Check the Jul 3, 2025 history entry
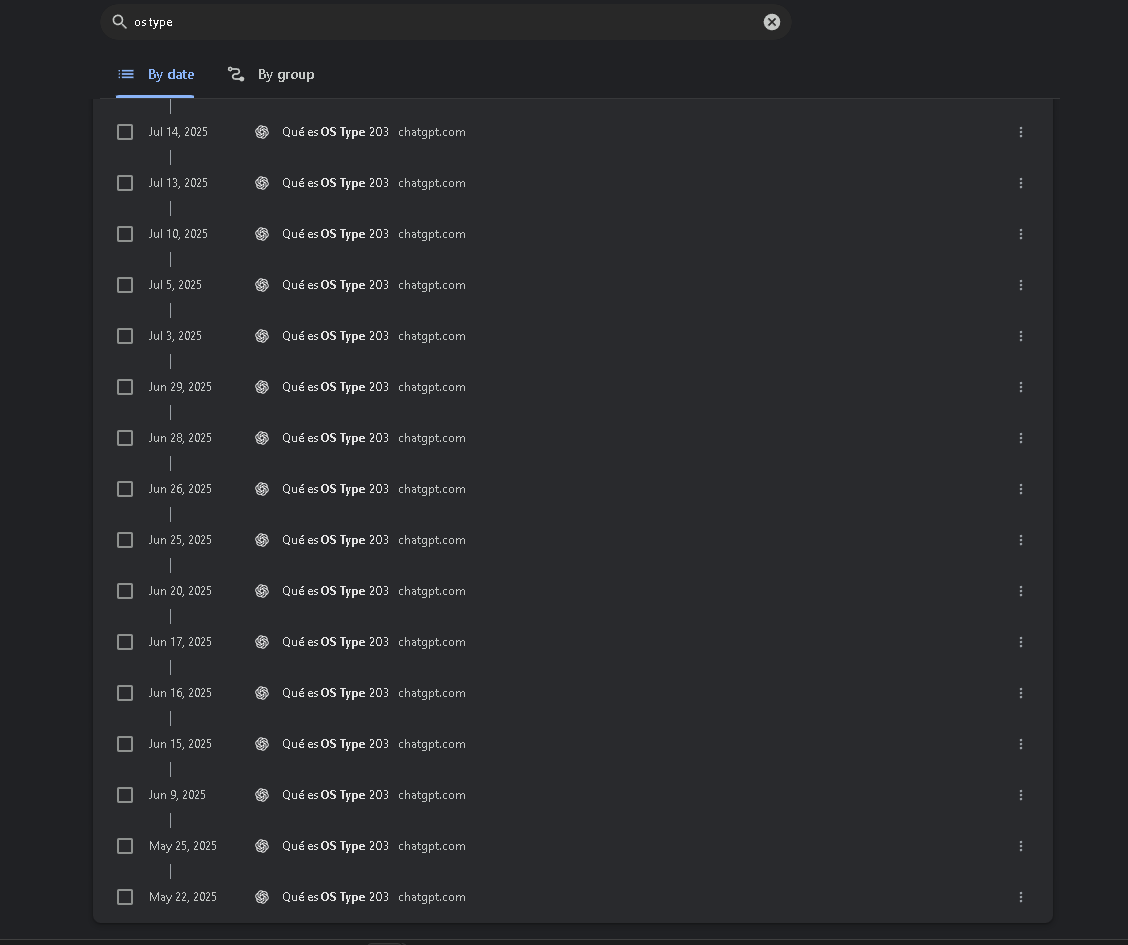Image resolution: width=1128 pixels, height=945 pixels. pyautogui.click(x=125, y=336)
